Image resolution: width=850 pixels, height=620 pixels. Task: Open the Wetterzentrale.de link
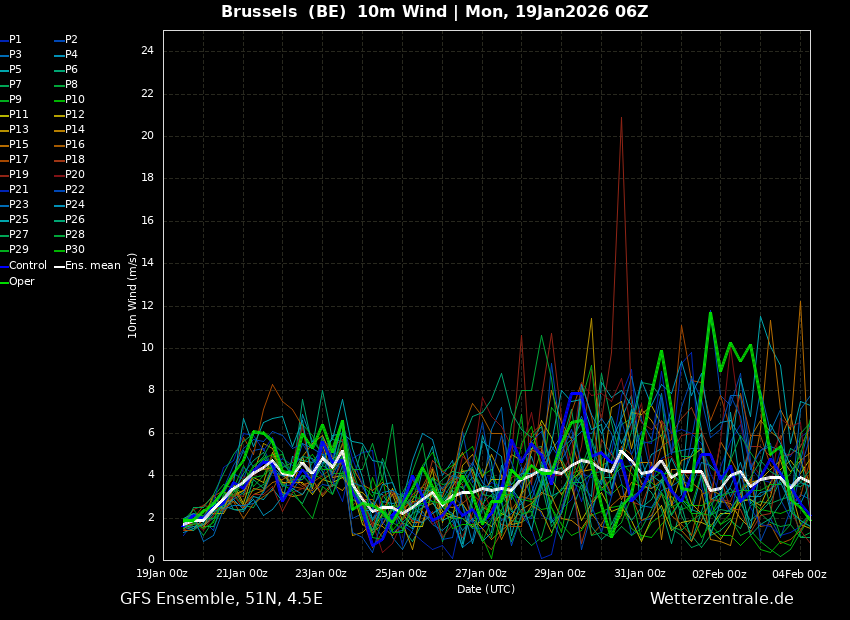(721, 599)
